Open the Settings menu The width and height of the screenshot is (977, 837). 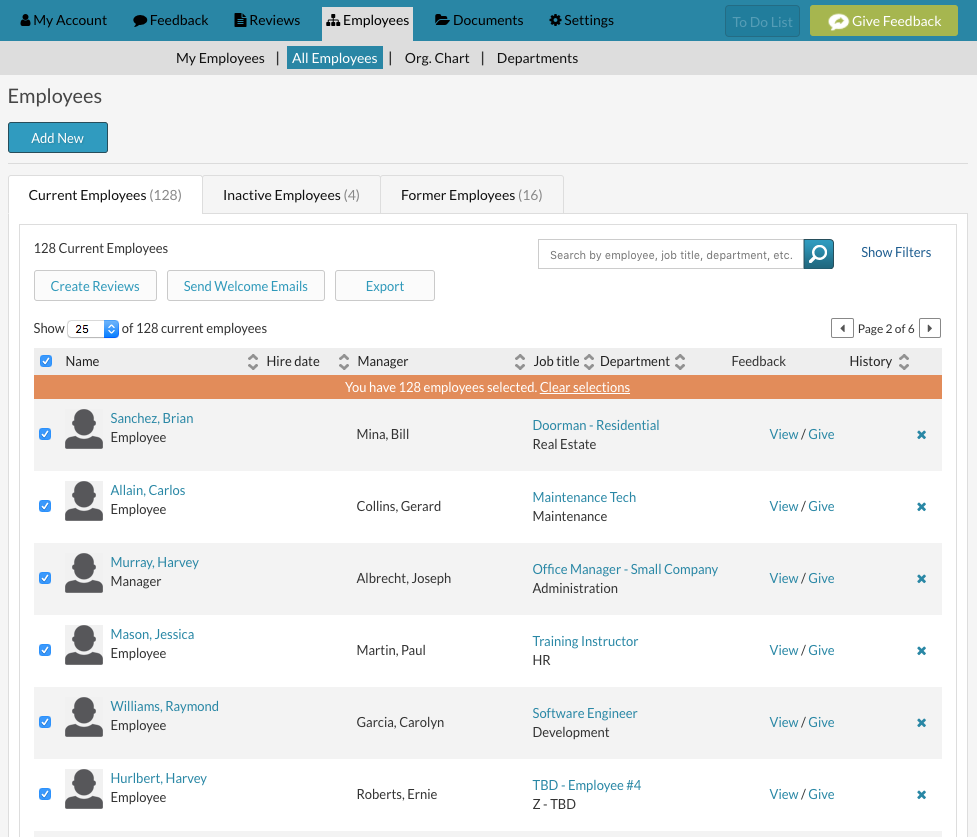click(581, 21)
